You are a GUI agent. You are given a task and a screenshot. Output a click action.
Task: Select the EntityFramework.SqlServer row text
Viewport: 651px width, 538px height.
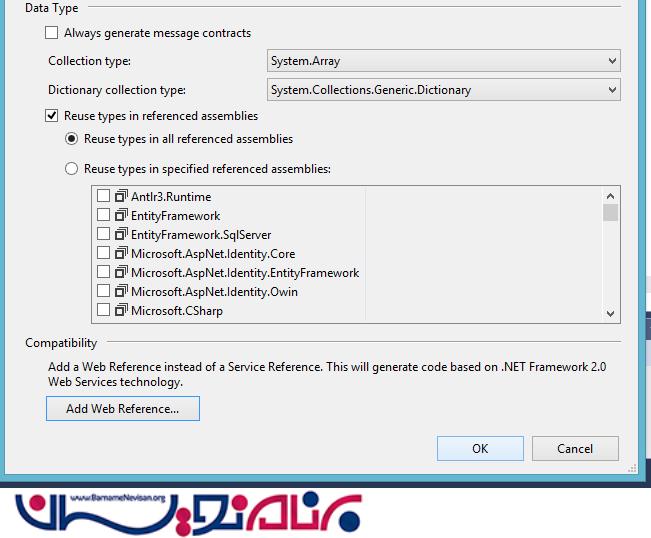click(x=201, y=235)
